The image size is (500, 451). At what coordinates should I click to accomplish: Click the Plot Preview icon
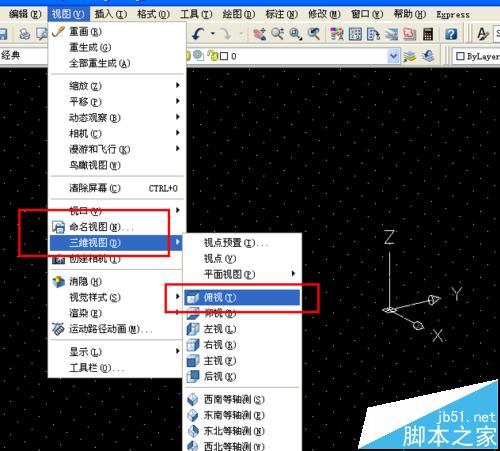42,34
